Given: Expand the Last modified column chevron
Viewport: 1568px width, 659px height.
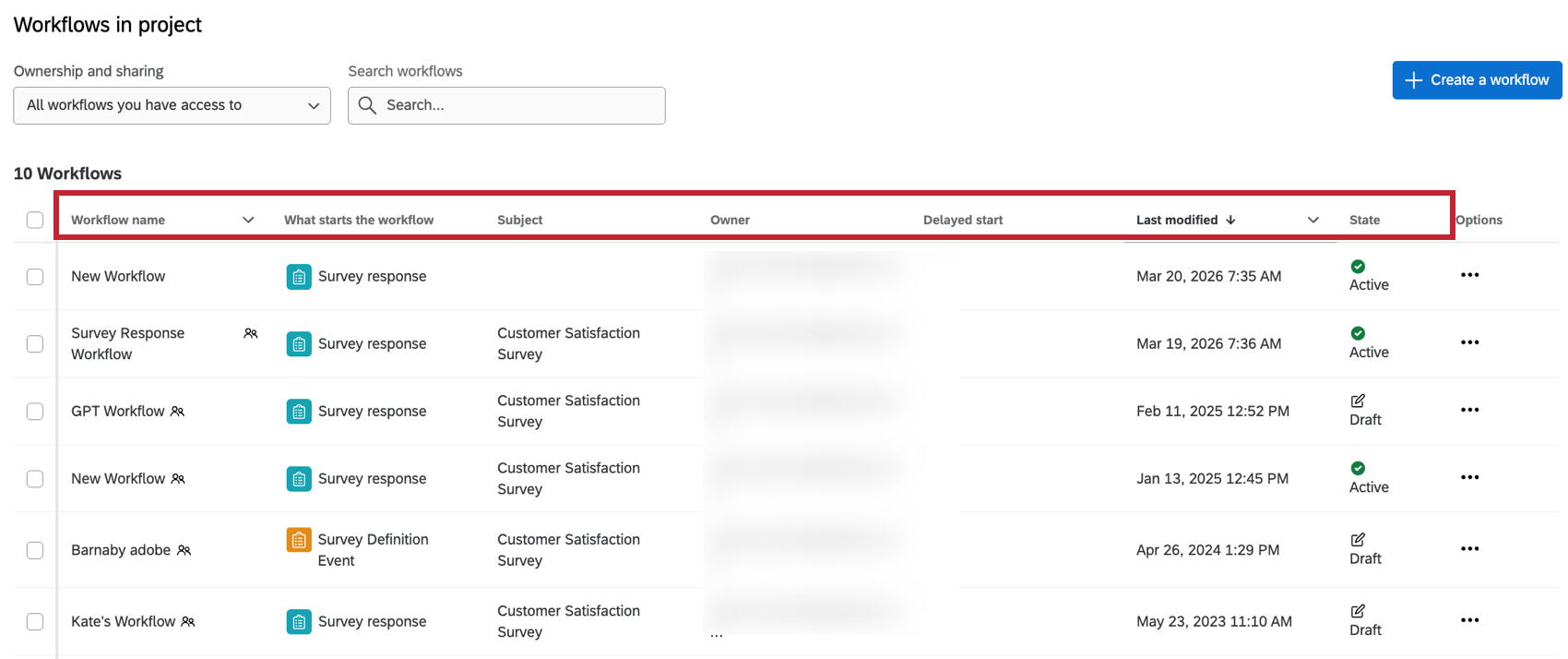Looking at the screenshot, I should (x=1313, y=220).
